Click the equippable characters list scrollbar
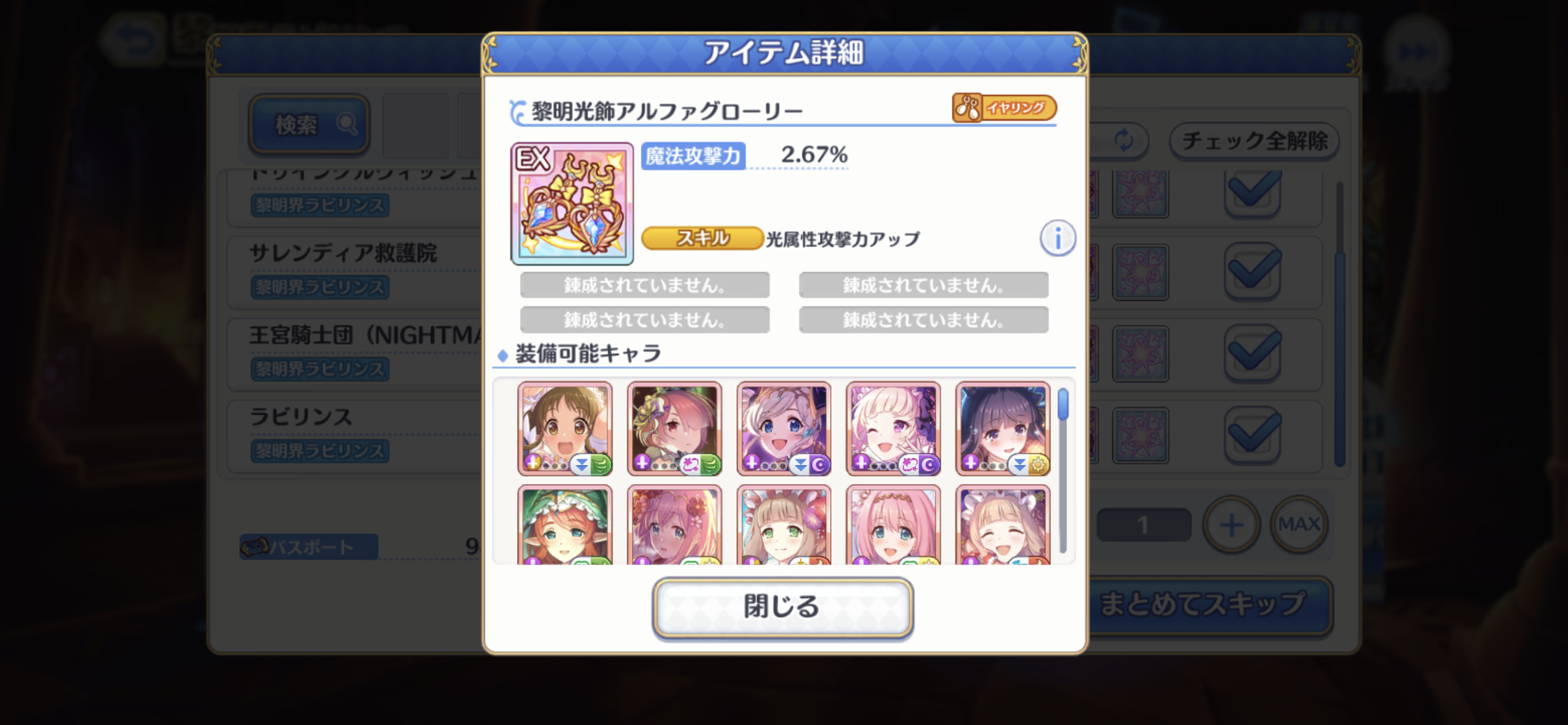This screenshot has height=725, width=1568. [1063, 470]
